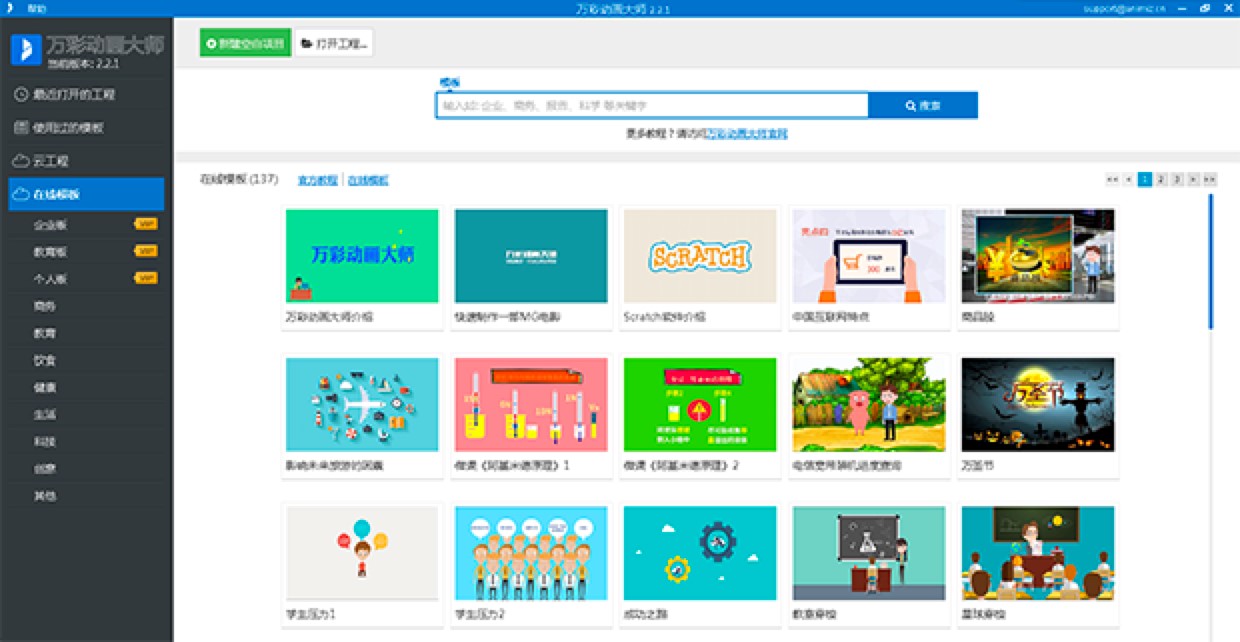Click in the template search input field
This screenshot has height=642, width=1240.
pos(651,105)
